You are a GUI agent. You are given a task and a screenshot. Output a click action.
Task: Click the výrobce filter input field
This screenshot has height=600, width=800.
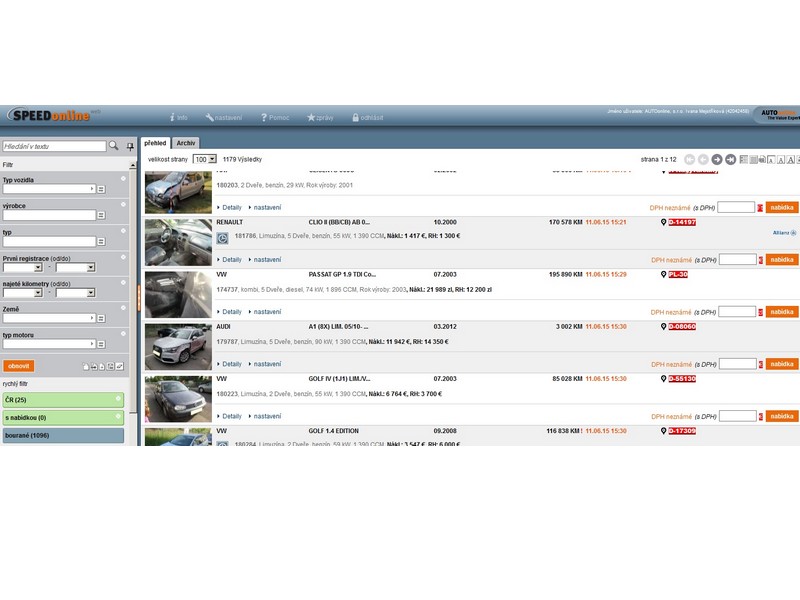[49, 215]
